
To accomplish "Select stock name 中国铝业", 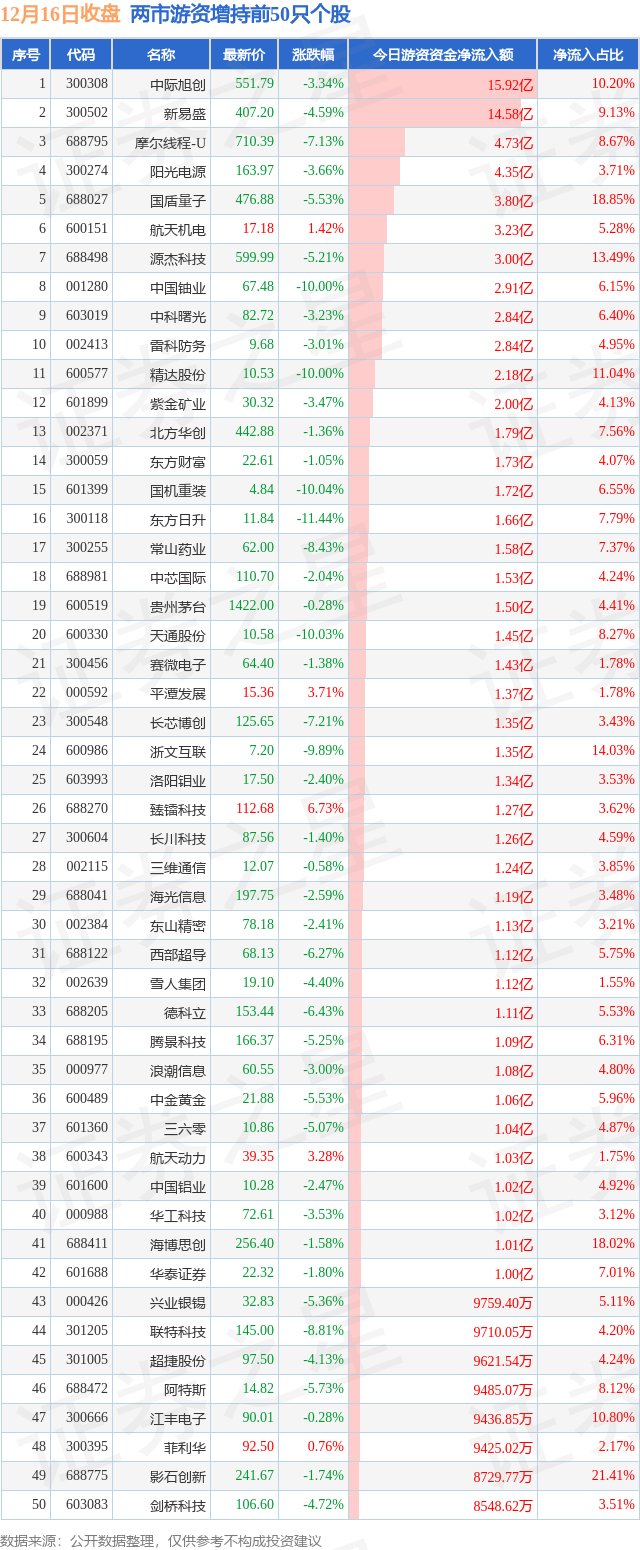I will [x=178, y=1186].
